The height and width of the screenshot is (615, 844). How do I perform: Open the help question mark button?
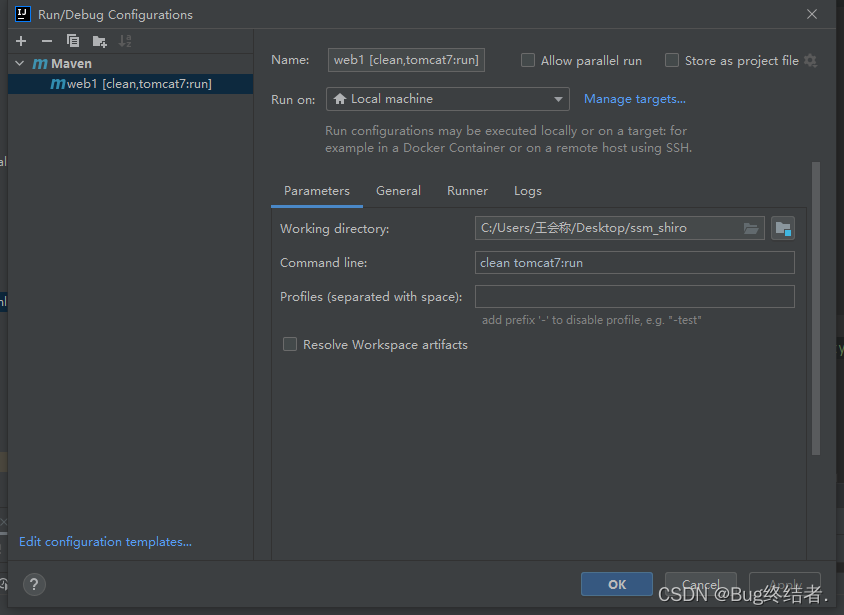click(x=33, y=585)
